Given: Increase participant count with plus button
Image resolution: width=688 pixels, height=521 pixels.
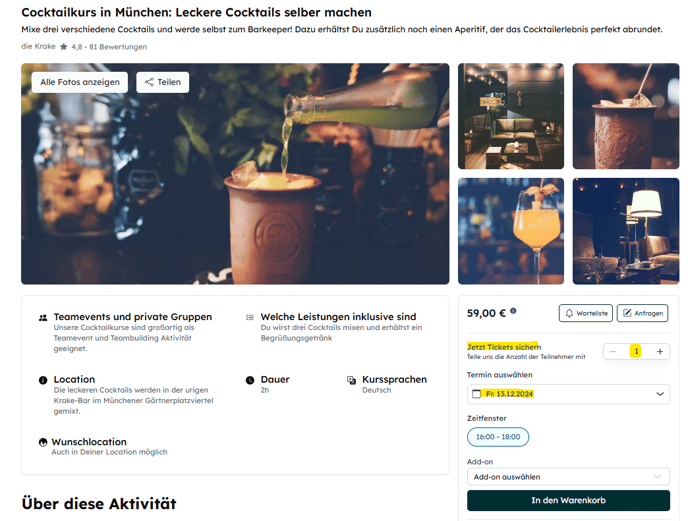Looking at the screenshot, I should [x=659, y=351].
